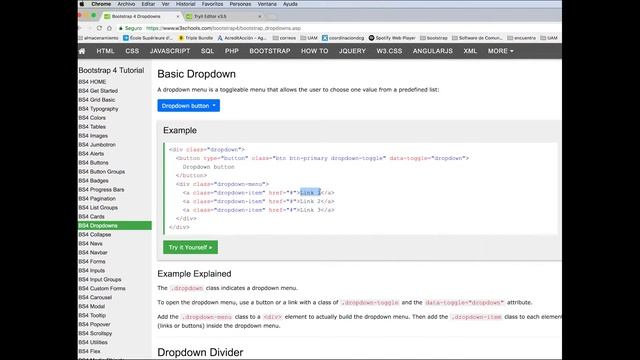Select the Bootstrap 4 Dropdowns tab
This screenshot has width=640, height=360.
[141, 16]
